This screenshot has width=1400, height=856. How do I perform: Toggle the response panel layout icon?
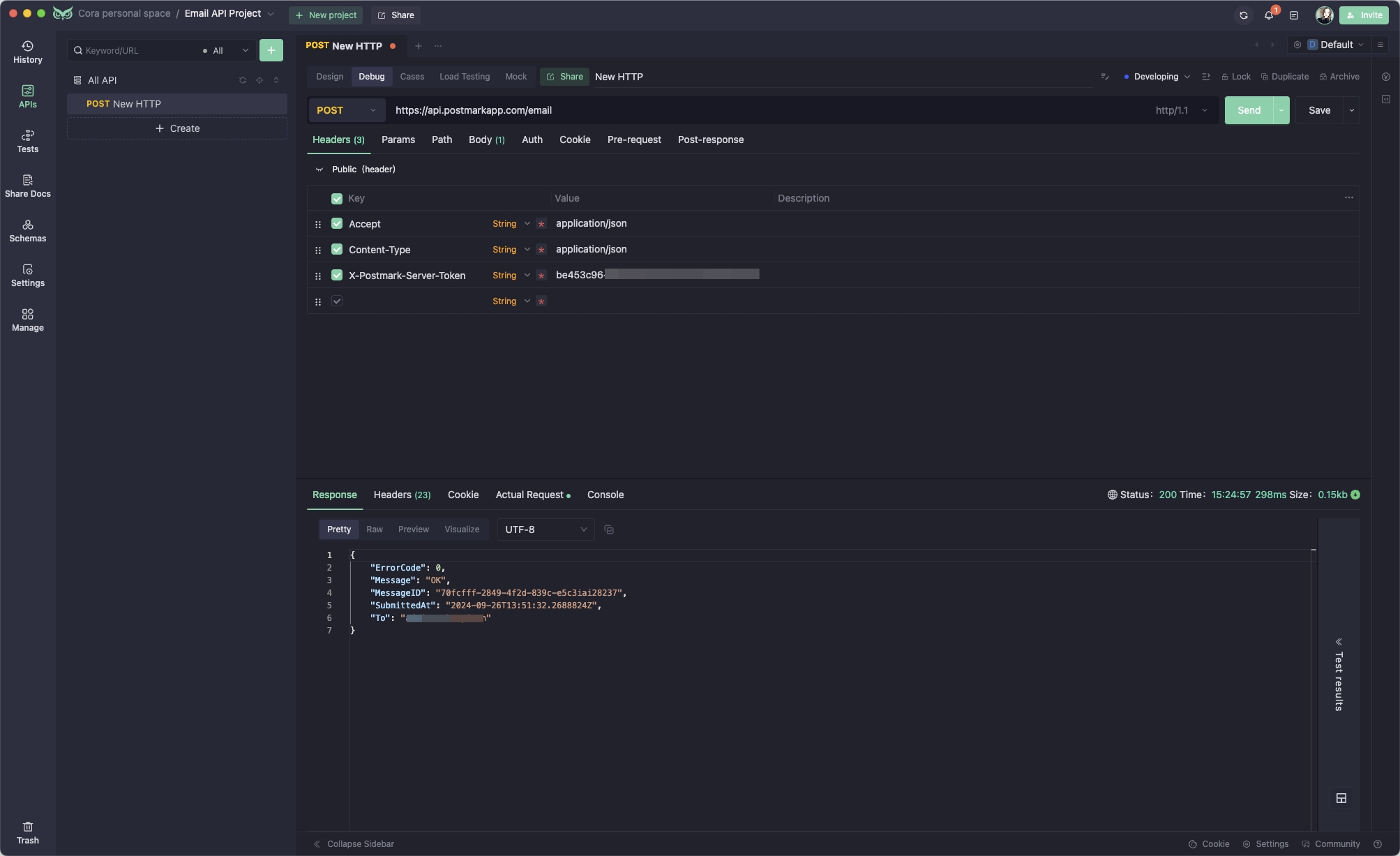pyautogui.click(x=1341, y=798)
